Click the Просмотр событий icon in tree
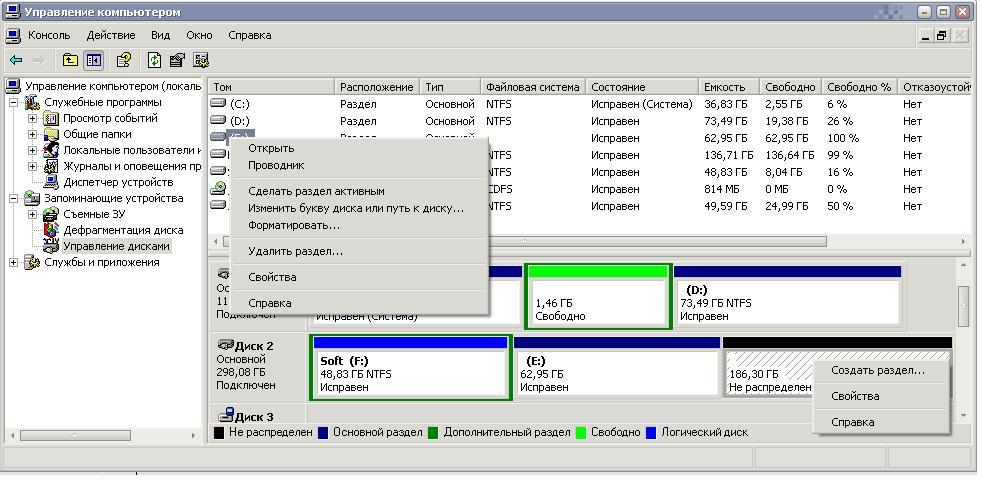The image size is (982, 486). coord(51,118)
